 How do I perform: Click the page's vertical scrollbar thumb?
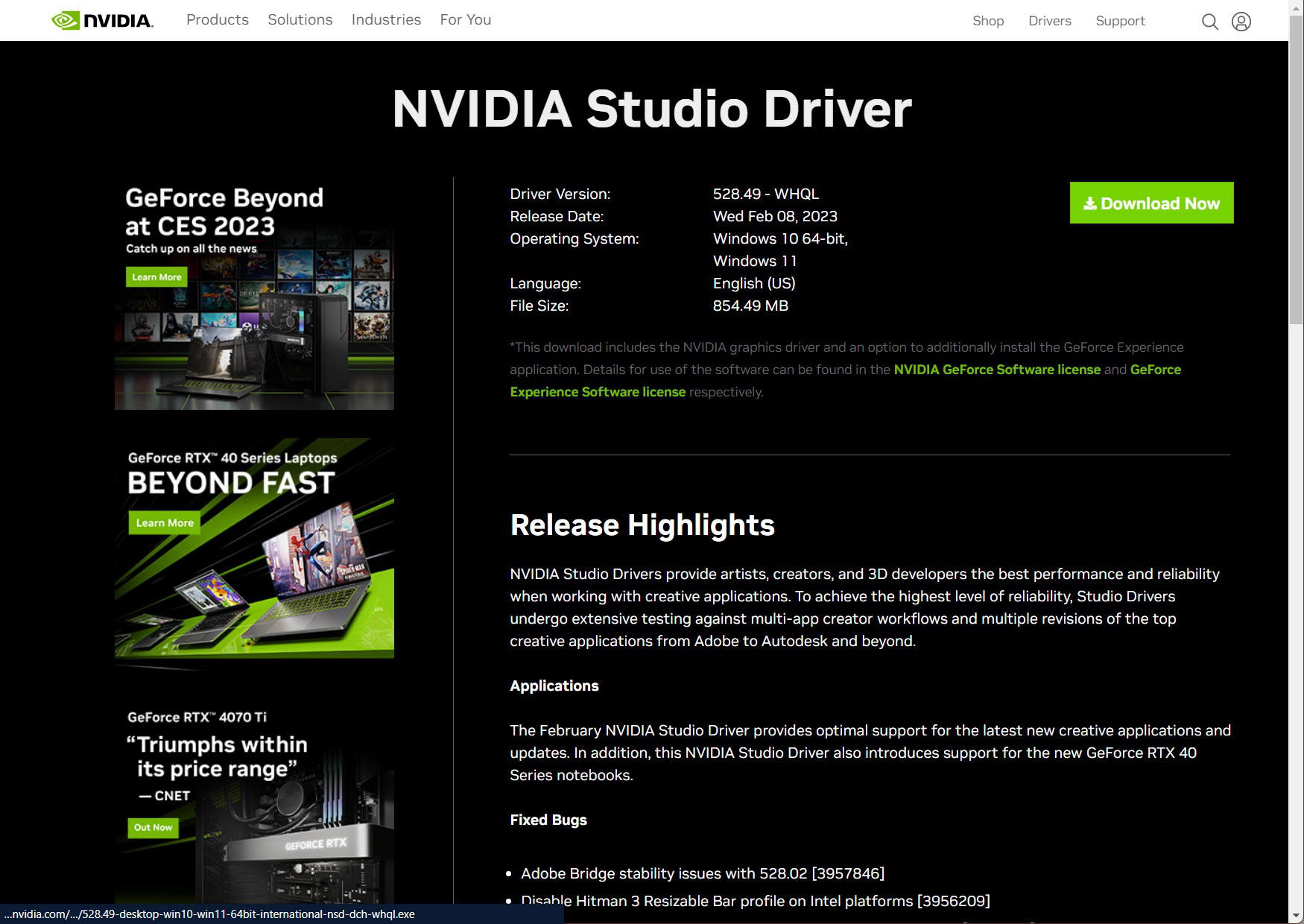1296,171
